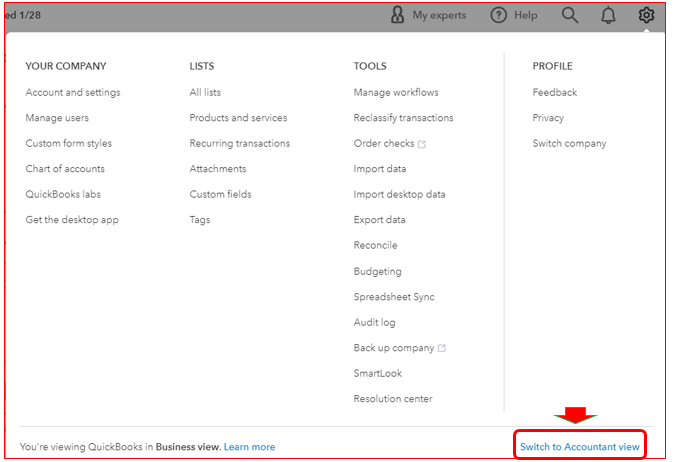Viewport: 675px width, 462px height.
Task: Open All lists
Action: click(205, 93)
